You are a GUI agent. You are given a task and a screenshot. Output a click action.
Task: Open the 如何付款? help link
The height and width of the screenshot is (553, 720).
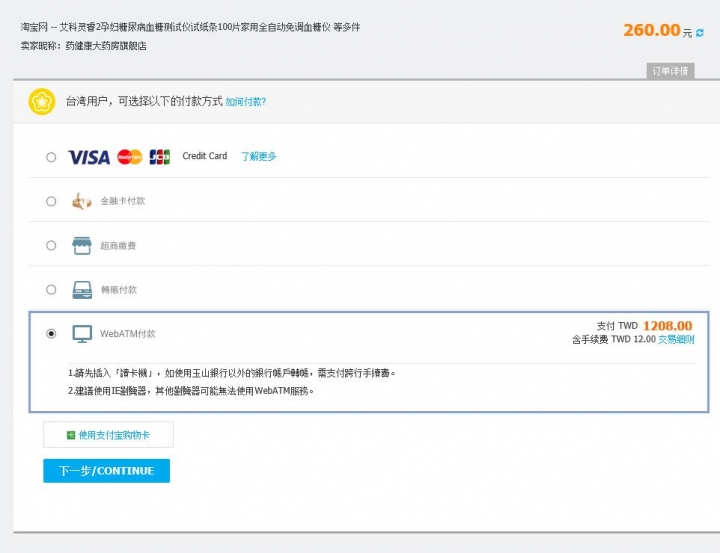246,102
